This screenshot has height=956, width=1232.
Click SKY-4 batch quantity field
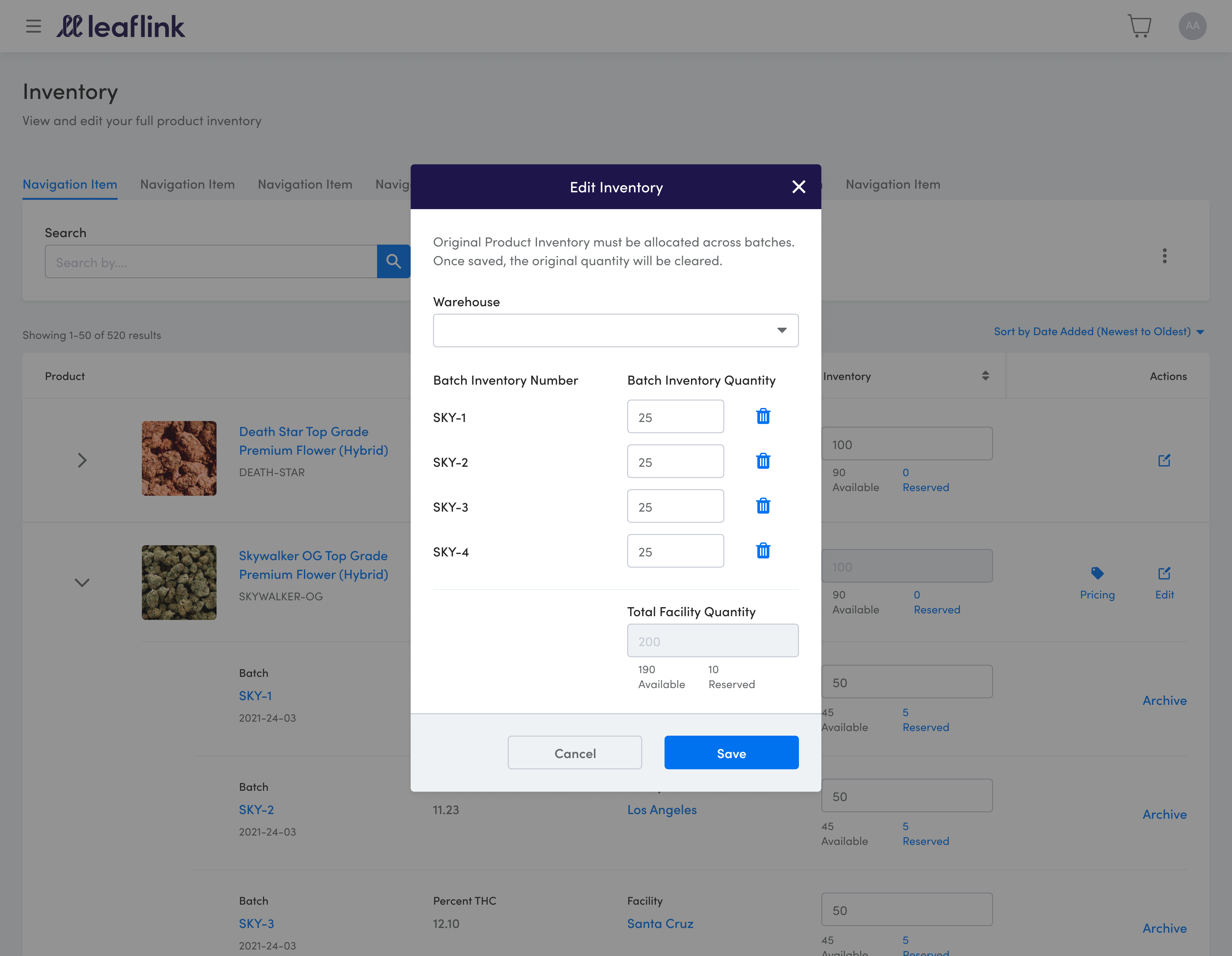pos(675,551)
